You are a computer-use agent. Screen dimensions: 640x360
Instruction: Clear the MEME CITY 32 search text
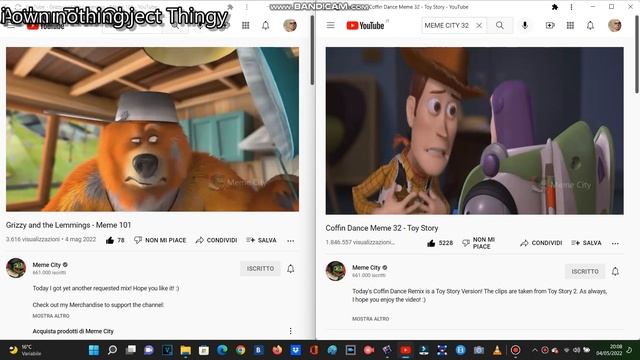pyautogui.click(x=479, y=25)
